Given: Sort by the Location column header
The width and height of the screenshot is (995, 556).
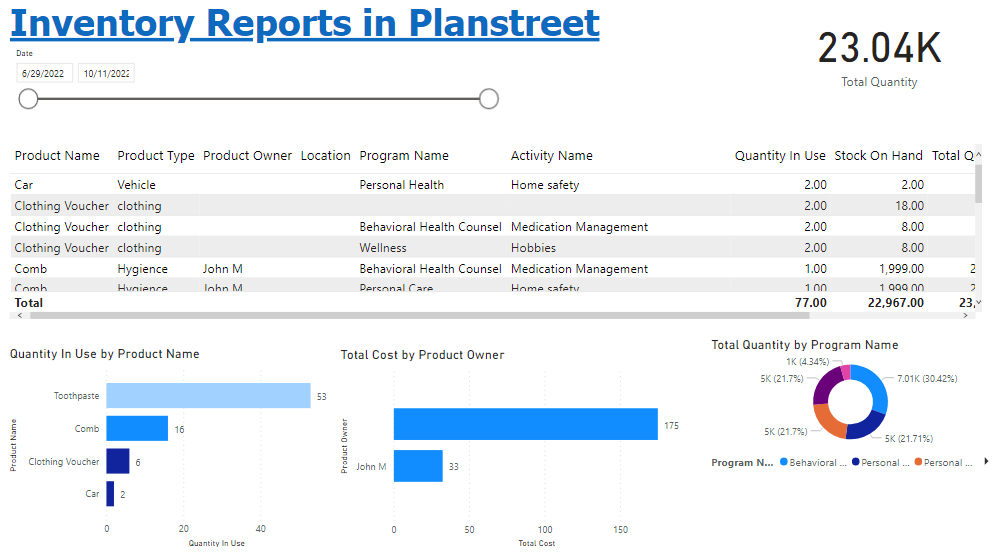Looking at the screenshot, I should click(x=325, y=156).
